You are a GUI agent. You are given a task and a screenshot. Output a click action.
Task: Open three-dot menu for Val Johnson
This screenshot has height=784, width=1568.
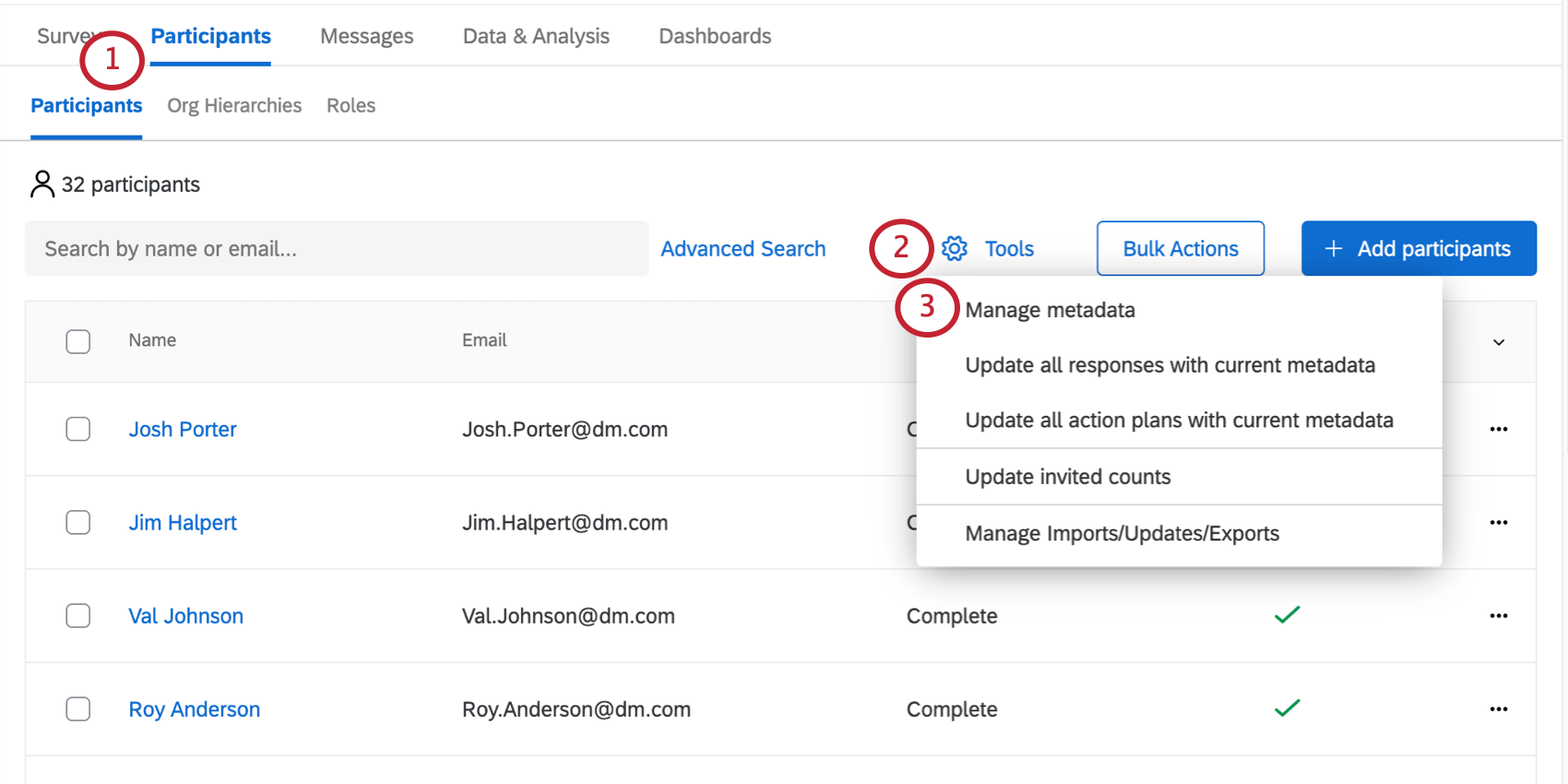click(1498, 615)
